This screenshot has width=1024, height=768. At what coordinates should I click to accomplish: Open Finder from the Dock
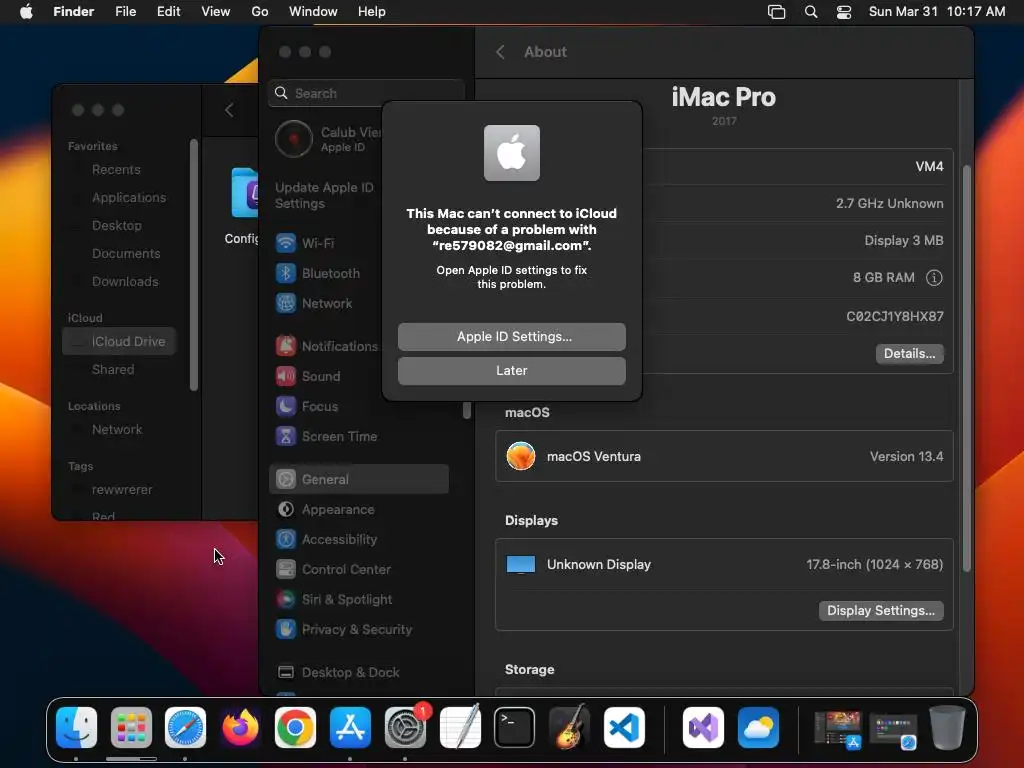[x=76, y=728]
